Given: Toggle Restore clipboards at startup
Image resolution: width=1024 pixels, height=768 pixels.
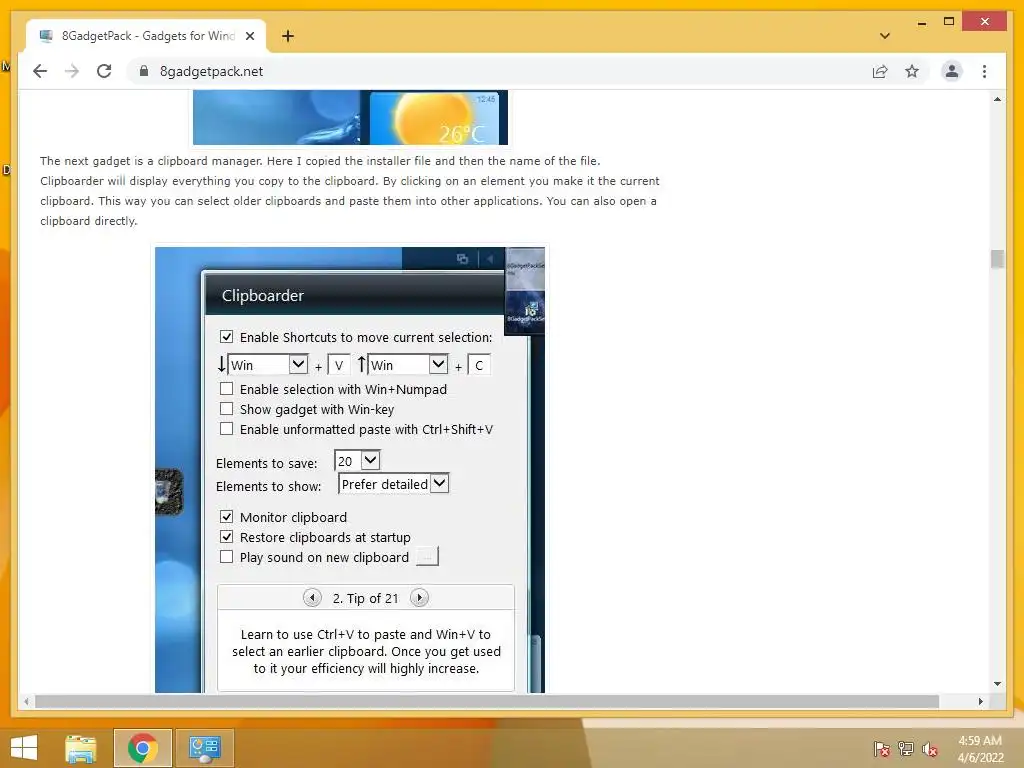Looking at the screenshot, I should 226,537.
